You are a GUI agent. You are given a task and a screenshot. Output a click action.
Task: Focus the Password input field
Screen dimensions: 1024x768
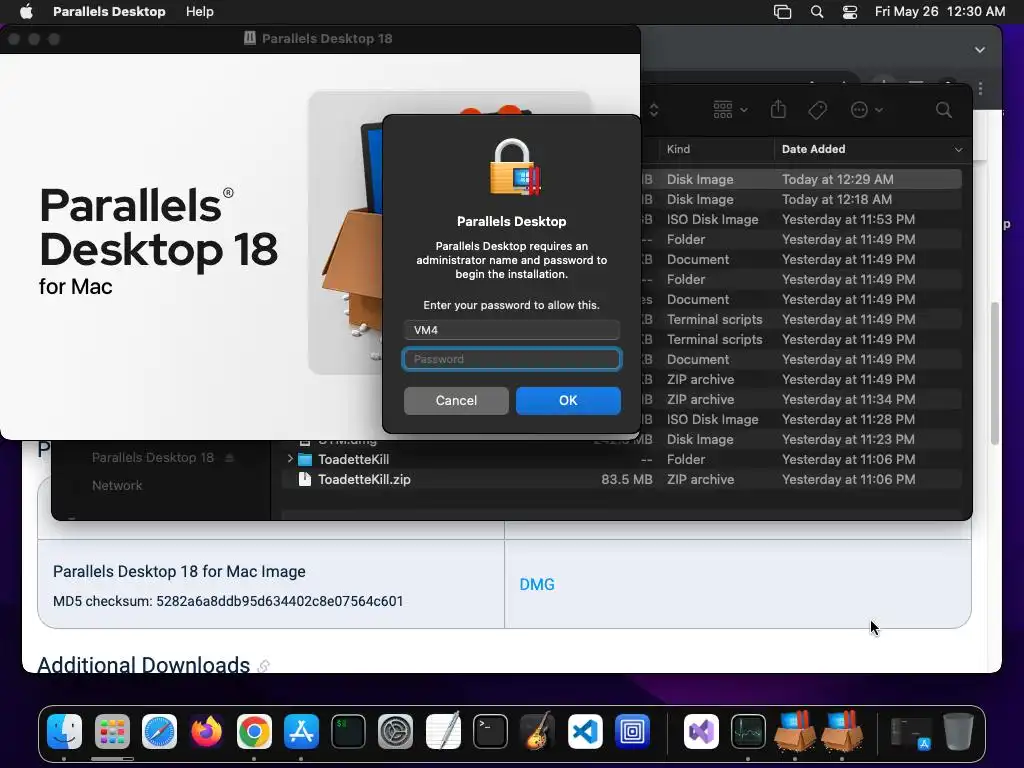point(511,359)
